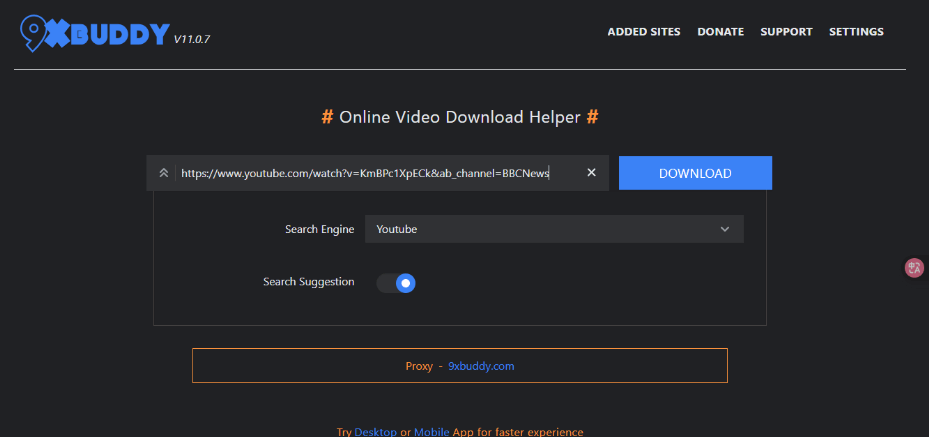The width and height of the screenshot is (929, 437).
Task: Open the Mobile app link
Action: pyautogui.click(x=432, y=432)
